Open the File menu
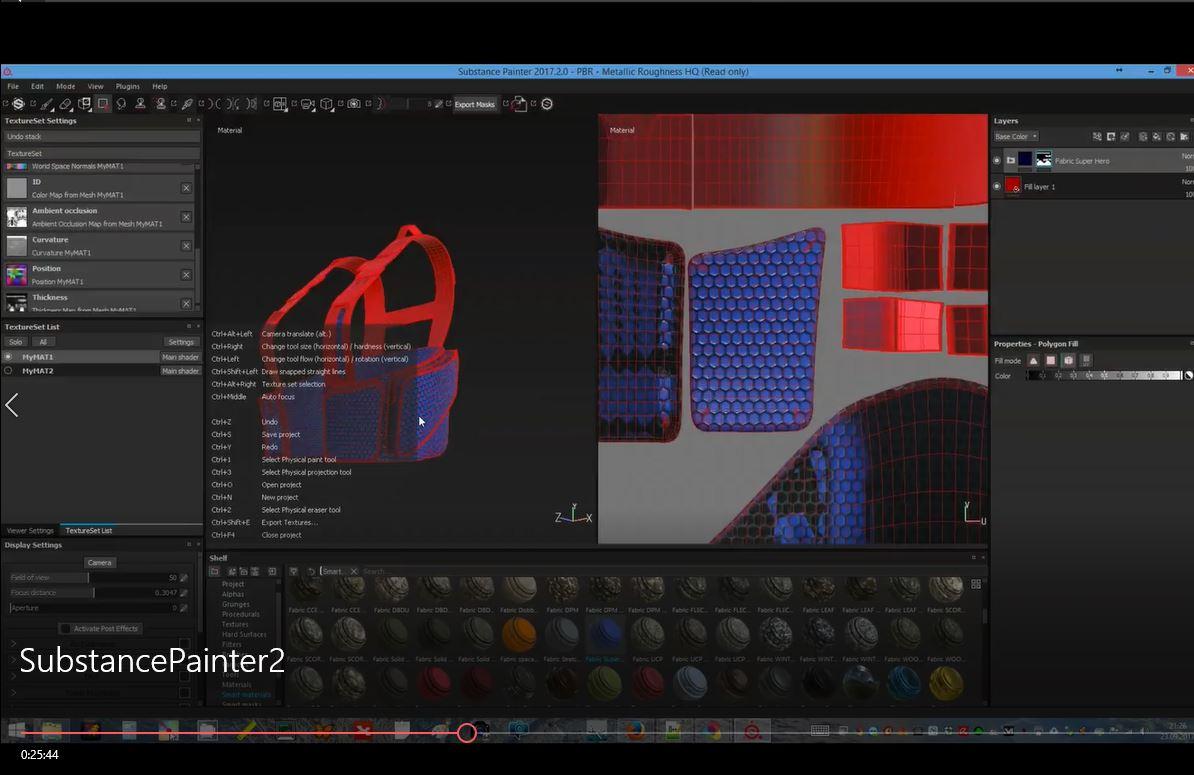 tap(13, 87)
